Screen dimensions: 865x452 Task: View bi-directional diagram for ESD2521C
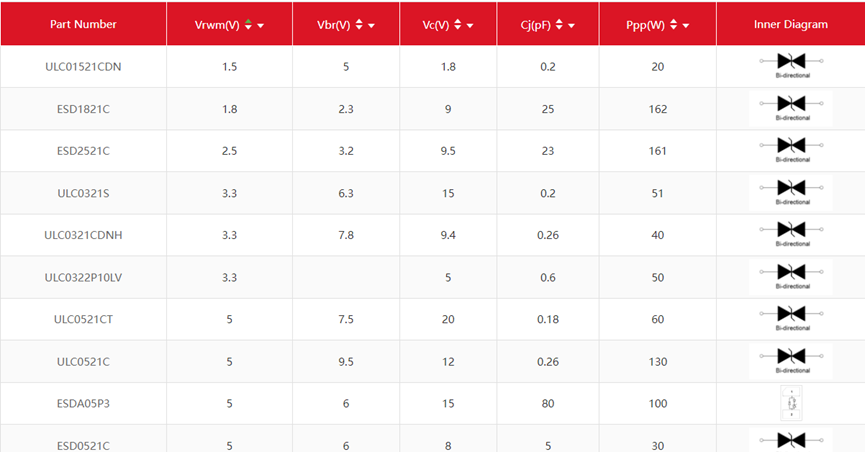coord(790,151)
